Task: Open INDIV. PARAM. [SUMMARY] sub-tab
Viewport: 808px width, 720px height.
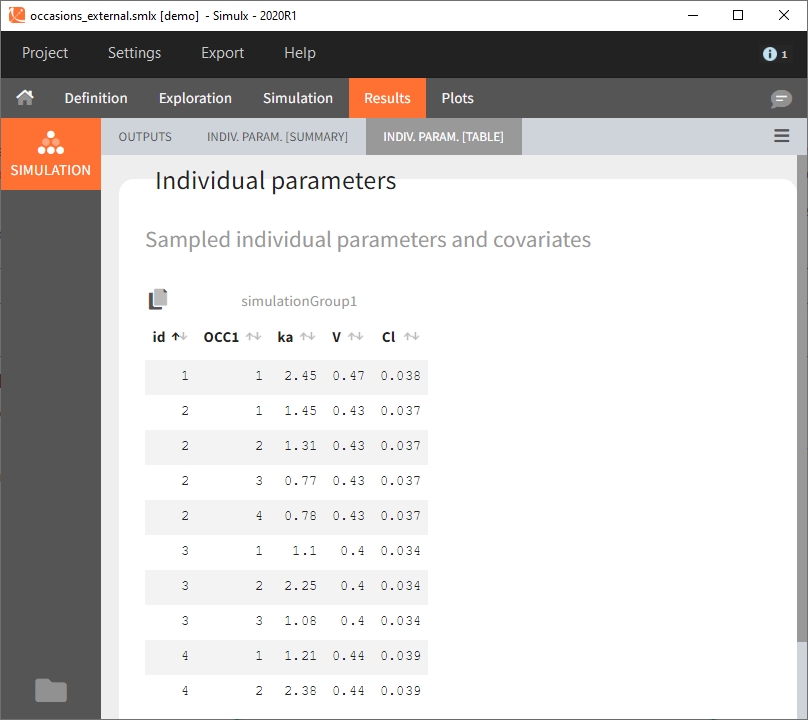Action: click(277, 136)
